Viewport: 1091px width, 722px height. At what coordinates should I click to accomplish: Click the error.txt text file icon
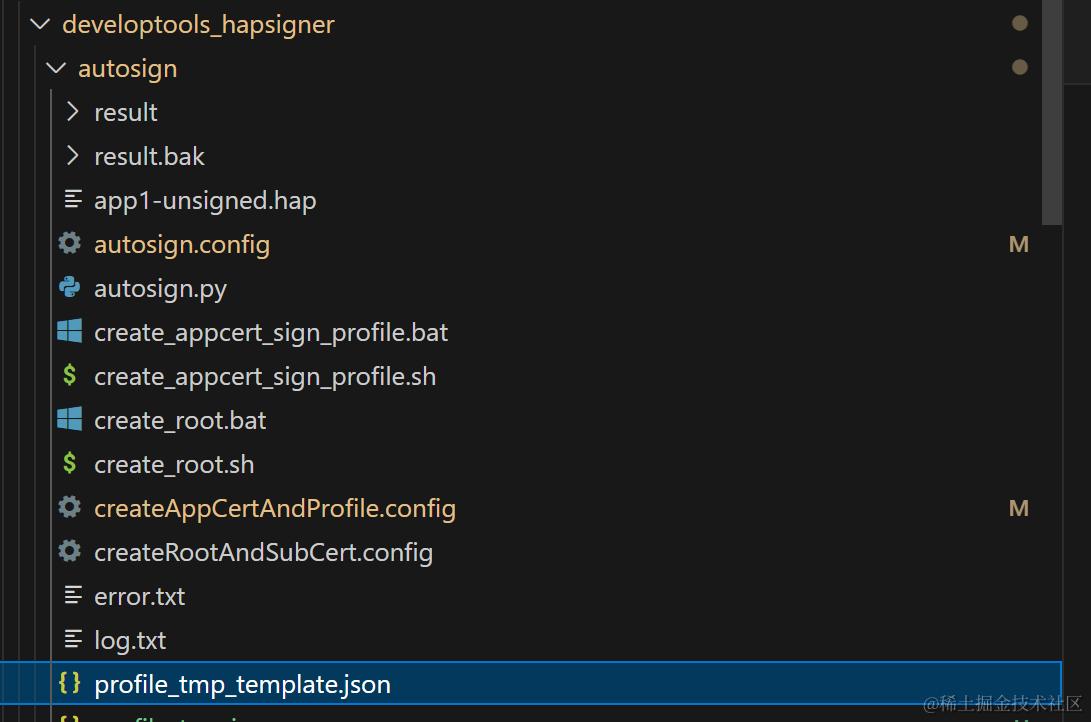coord(72,595)
